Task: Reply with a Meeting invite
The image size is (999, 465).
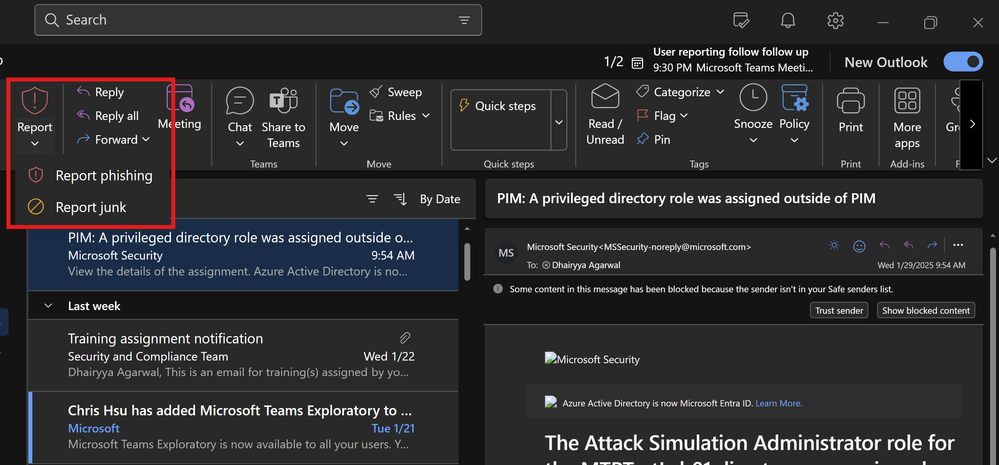Action: (x=180, y=108)
